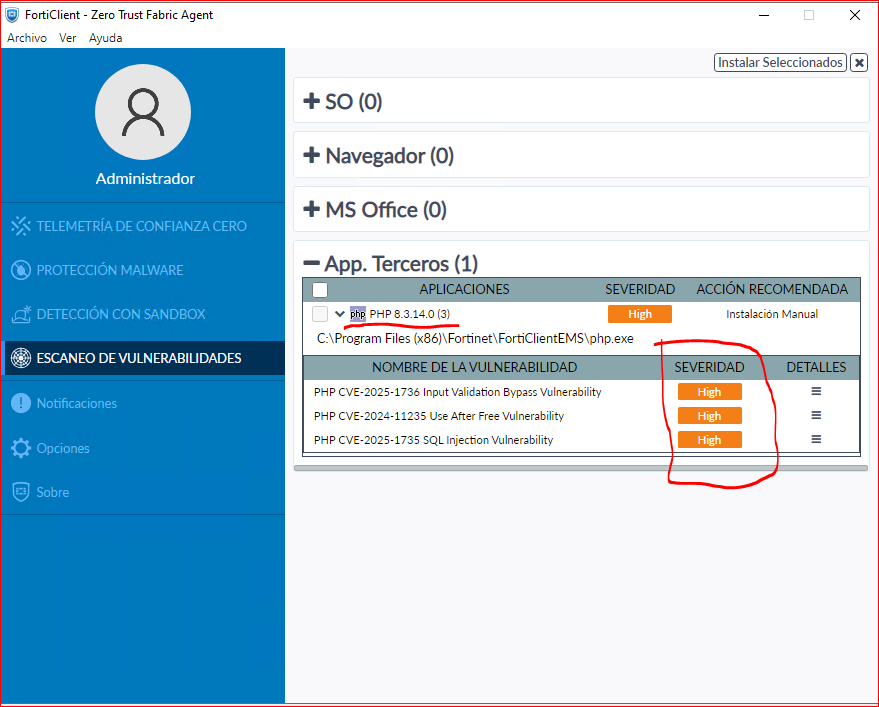This screenshot has height=707, width=879.
Task: Open the Ver menu
Action: coord(67,38)
